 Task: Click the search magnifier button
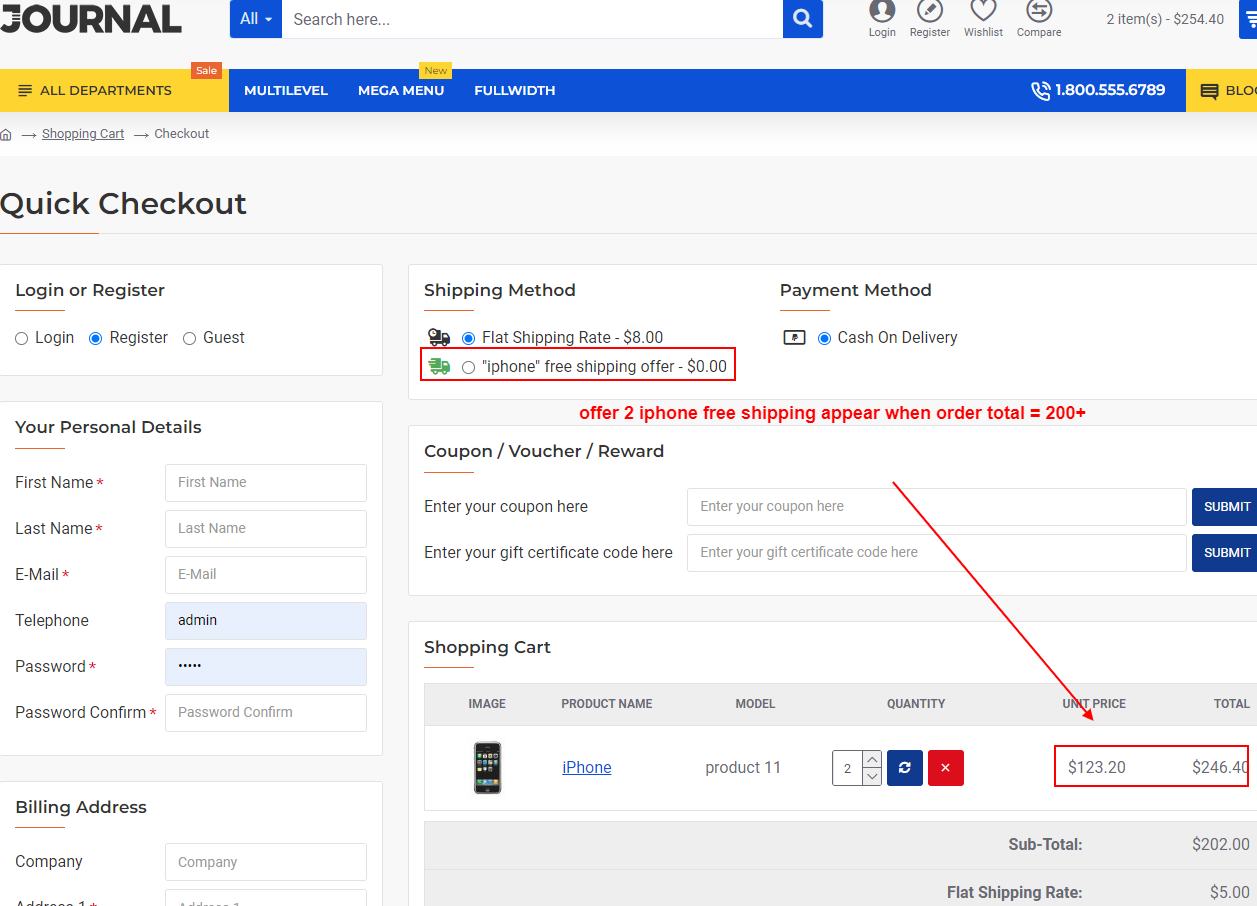[x=802, y=19]
